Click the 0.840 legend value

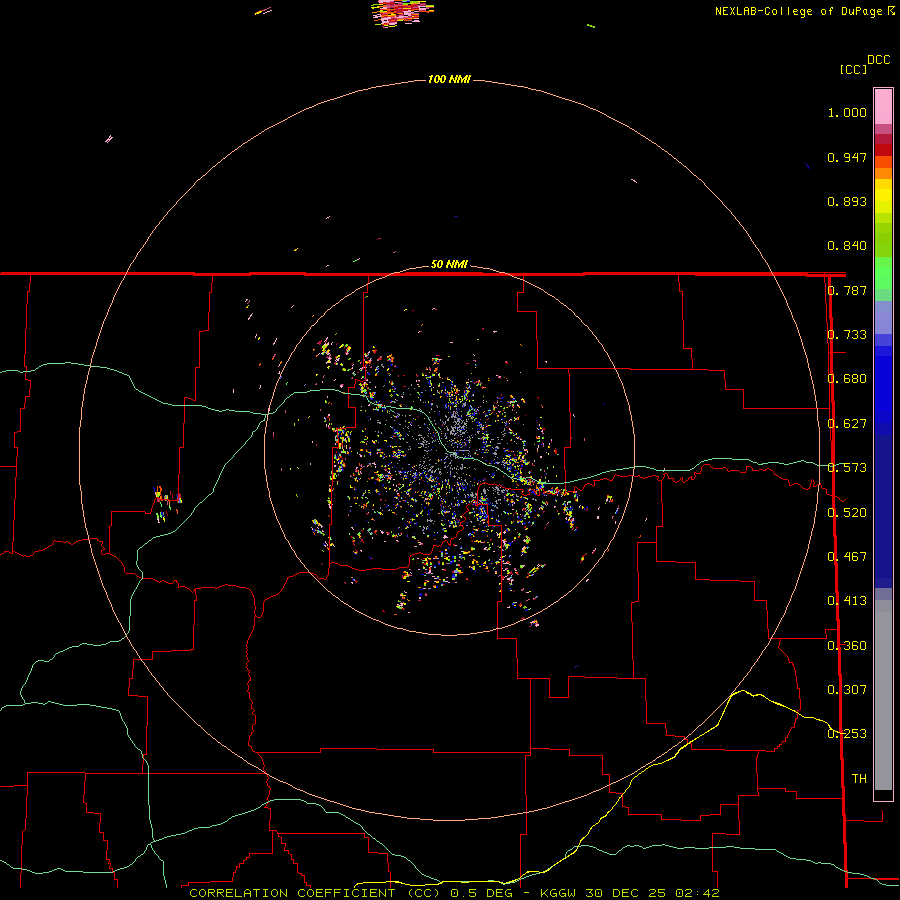pos(847,246)
